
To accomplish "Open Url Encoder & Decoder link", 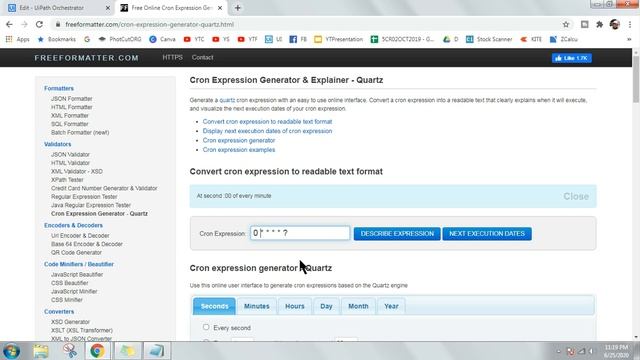I will (x=80, y=236).
